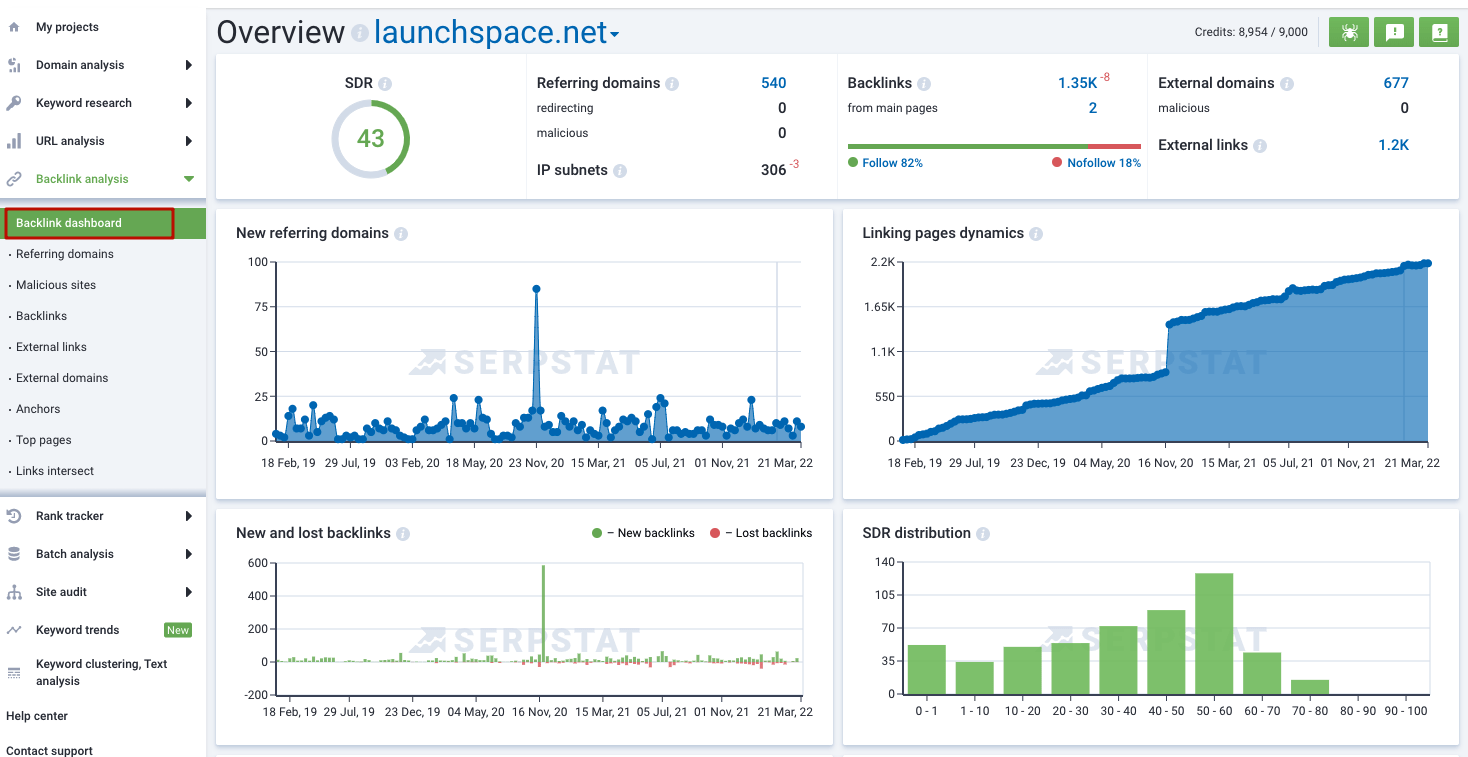Collapse the Backlink analysis section arrow
1468x757 pixels.
(x=188, y=179)
